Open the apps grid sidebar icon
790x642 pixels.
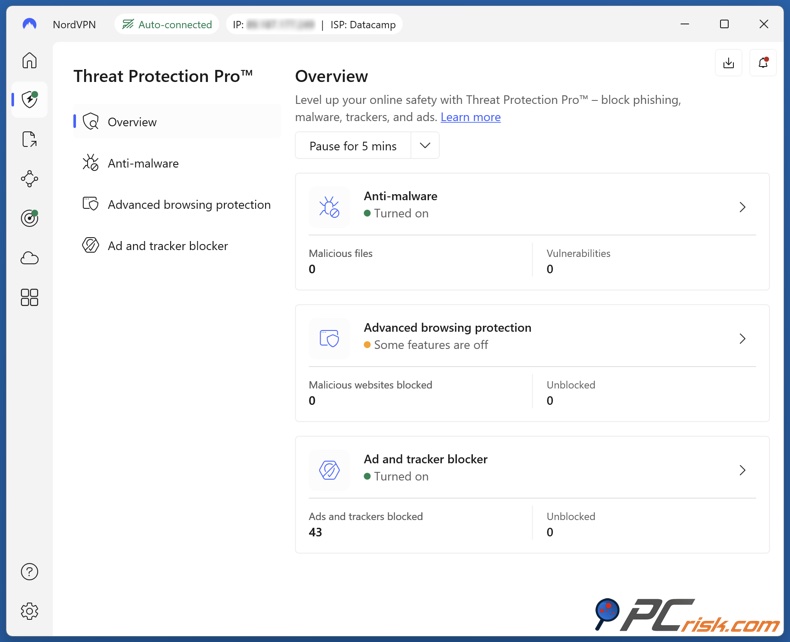[30, 297]
